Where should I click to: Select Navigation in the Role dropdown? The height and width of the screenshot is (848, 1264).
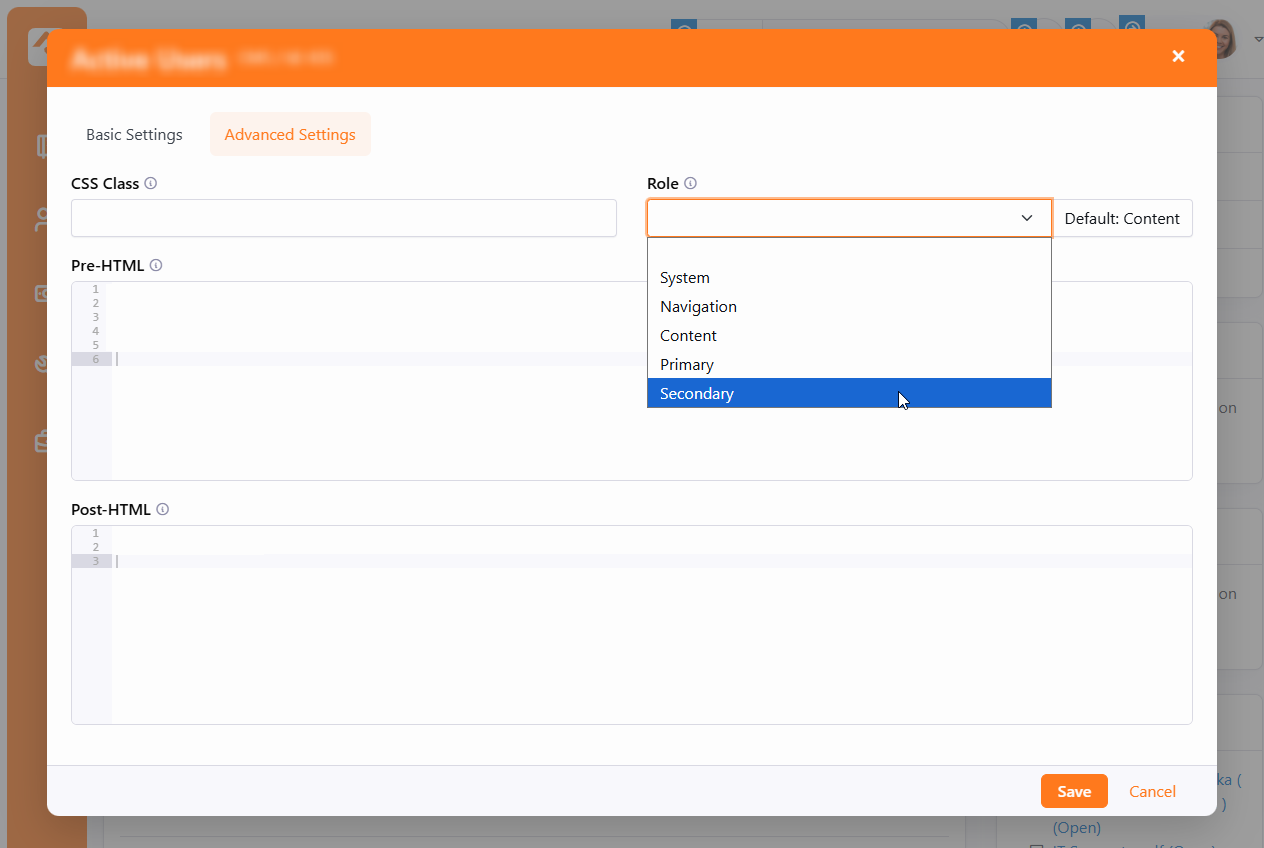pyautogui.click(x=698, y=307)
